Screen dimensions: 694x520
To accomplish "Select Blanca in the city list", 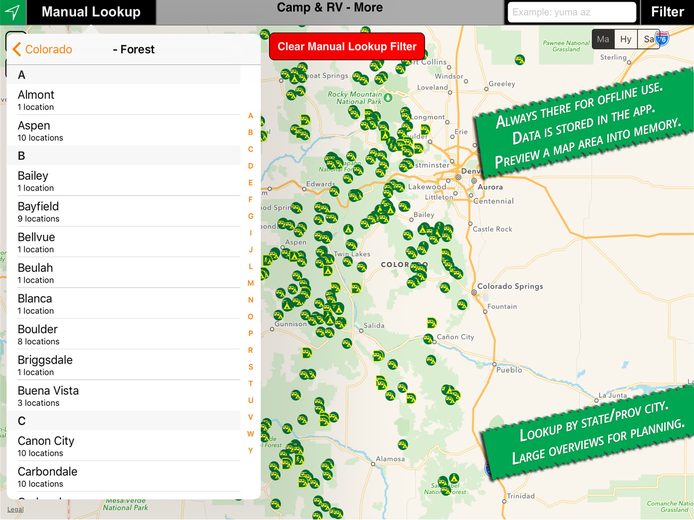I will [124, 304].
